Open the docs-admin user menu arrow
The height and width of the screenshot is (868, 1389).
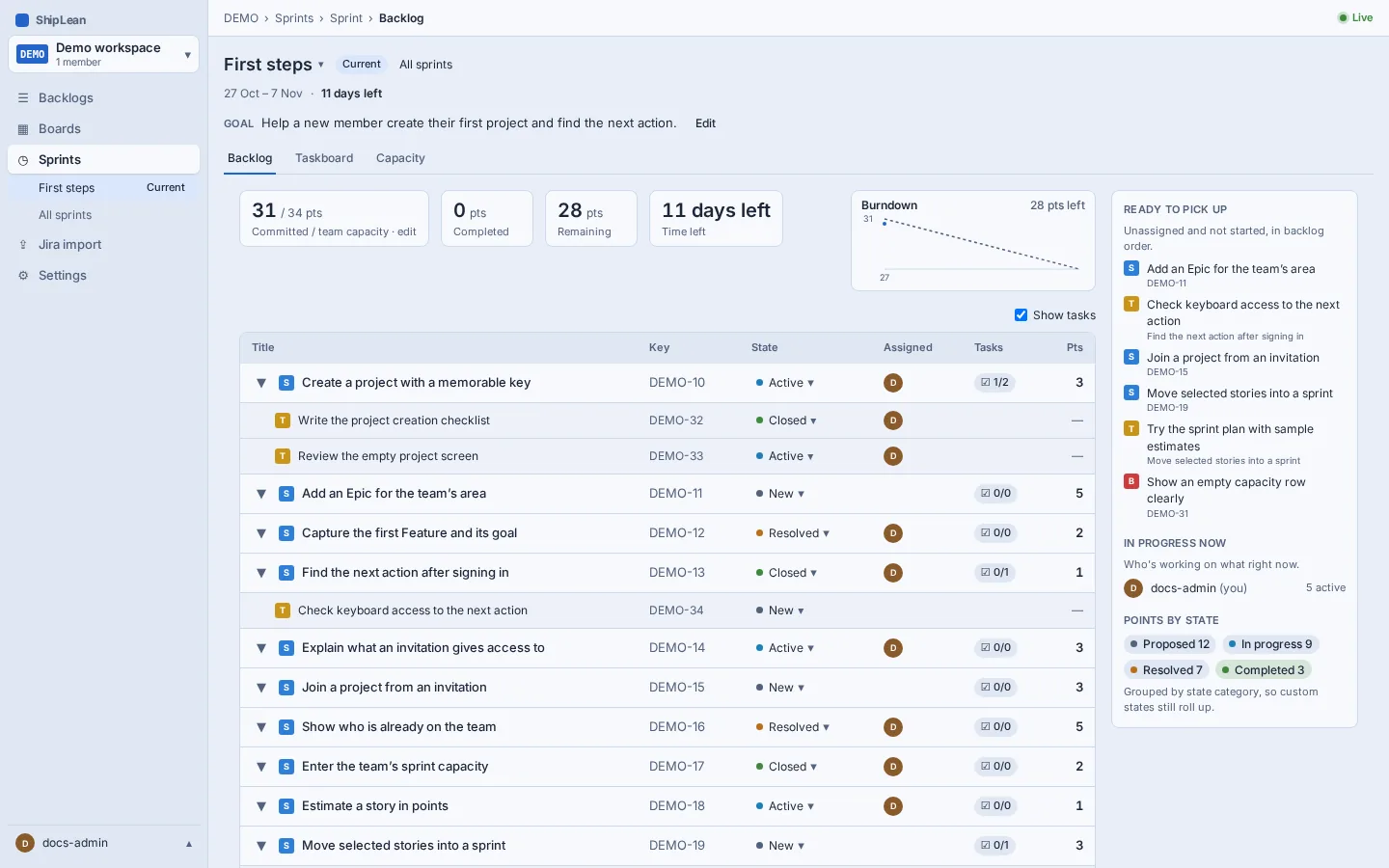pyautogui.click(x=189, y=844)
